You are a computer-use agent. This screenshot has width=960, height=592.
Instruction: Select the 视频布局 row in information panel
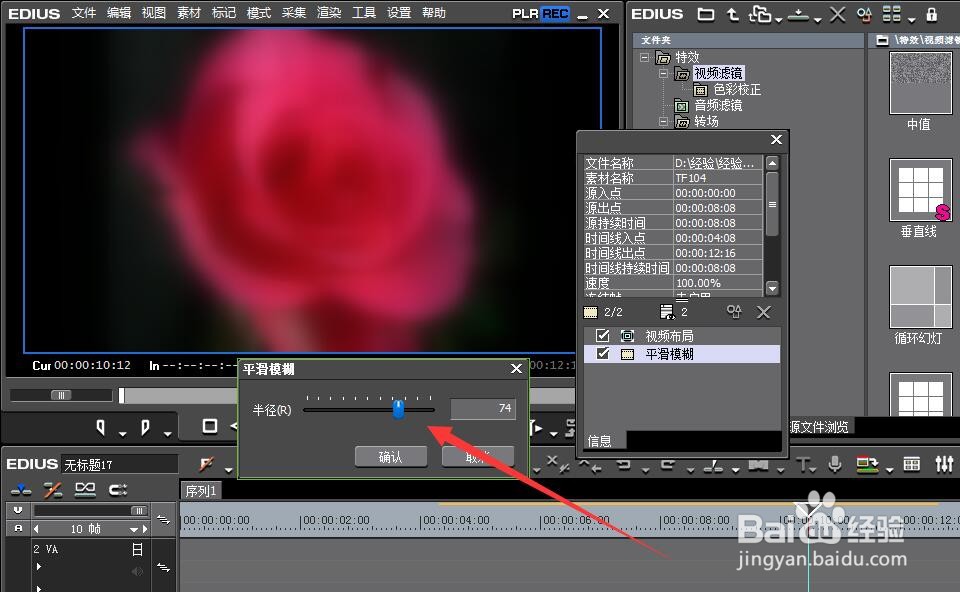(x=682, y=335)
